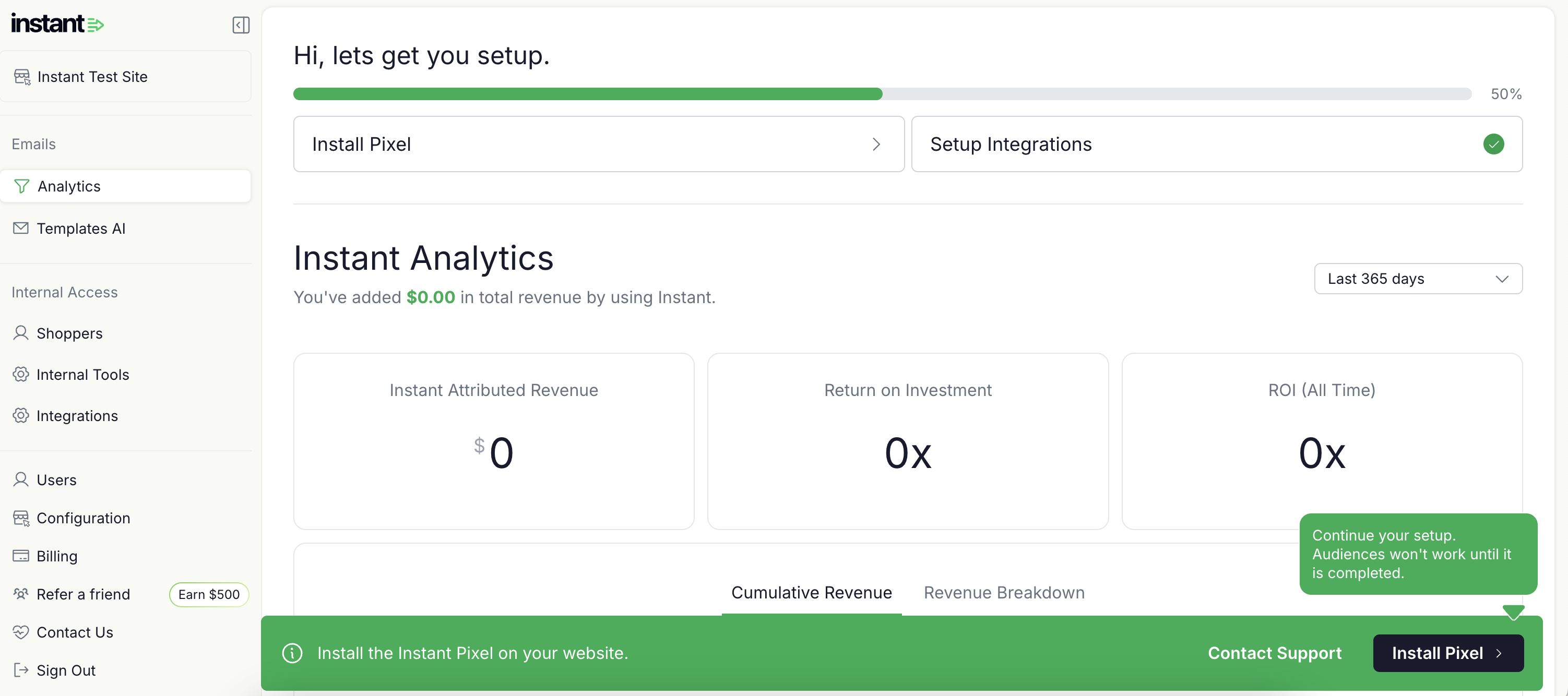Open Analytics in the sidebar
Image resolution: width=1568 pixels, height=696 pixels.
pos(125,186)
